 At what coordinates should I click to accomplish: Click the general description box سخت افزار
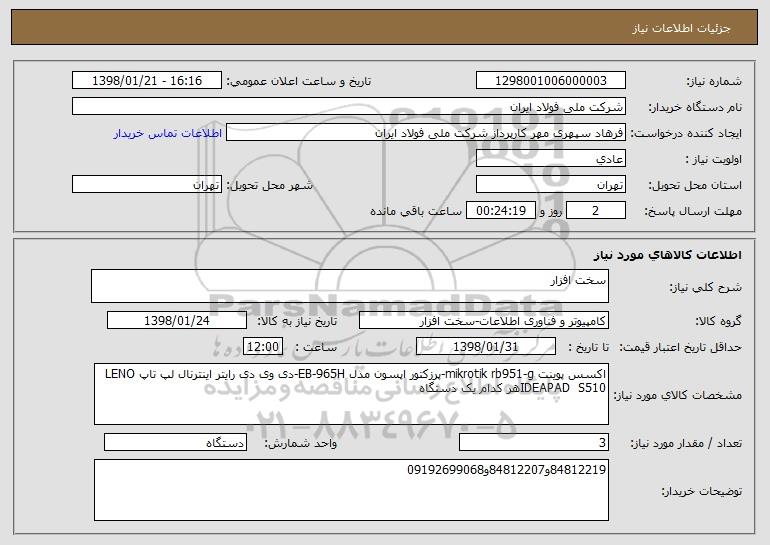tap(350, 286)
